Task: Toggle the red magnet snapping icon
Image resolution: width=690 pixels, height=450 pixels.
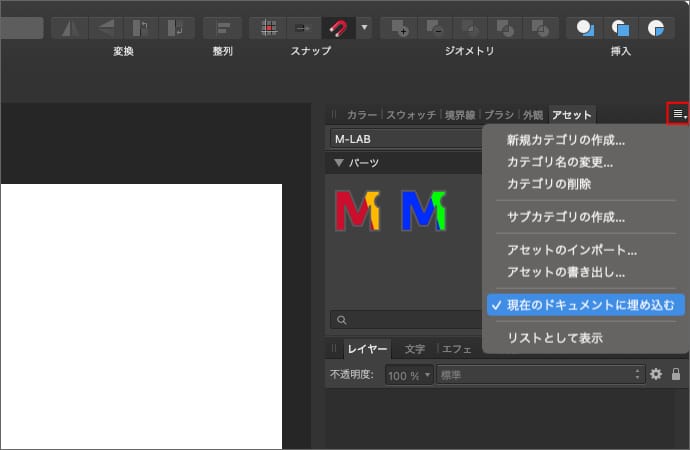Action: click(x=337, y=27)
